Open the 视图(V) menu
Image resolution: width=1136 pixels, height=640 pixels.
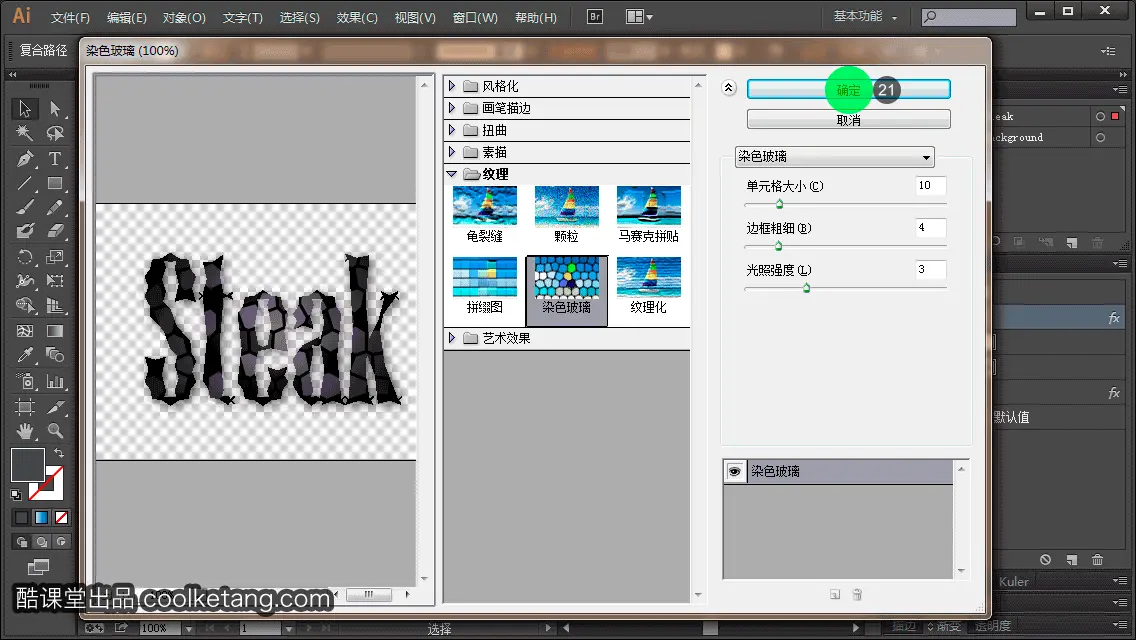tap(415, 17)
